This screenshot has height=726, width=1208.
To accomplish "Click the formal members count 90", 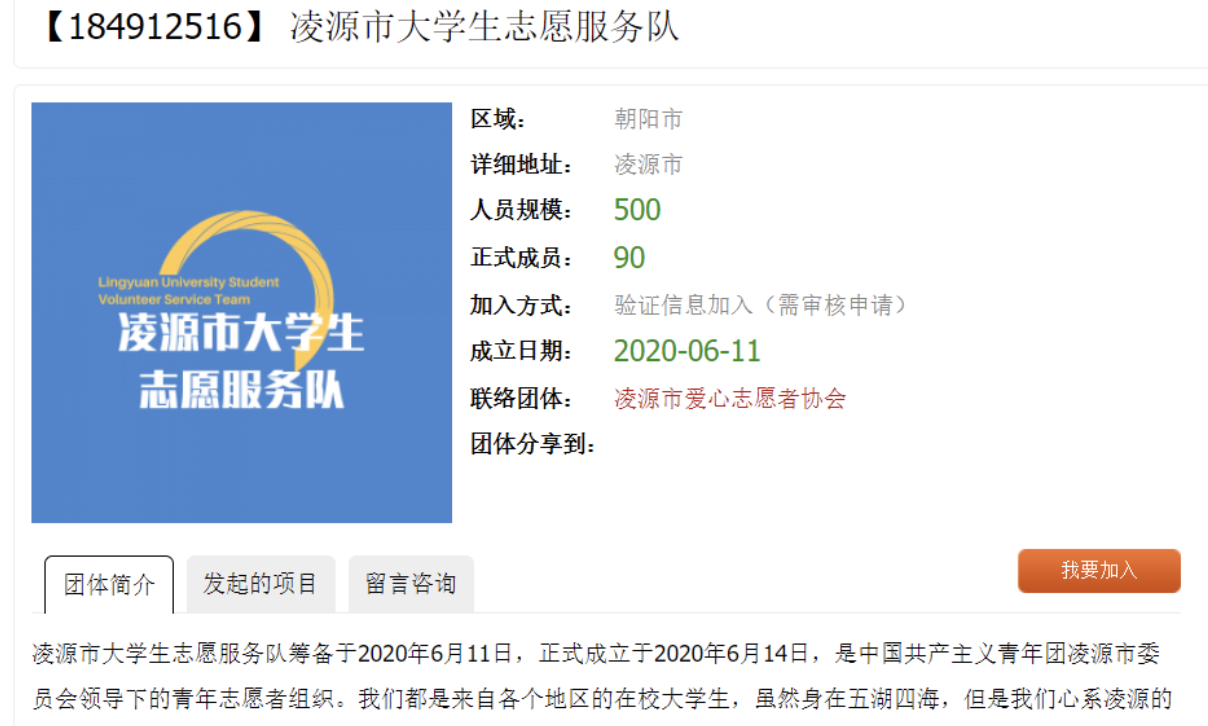I will pos(629,258).
